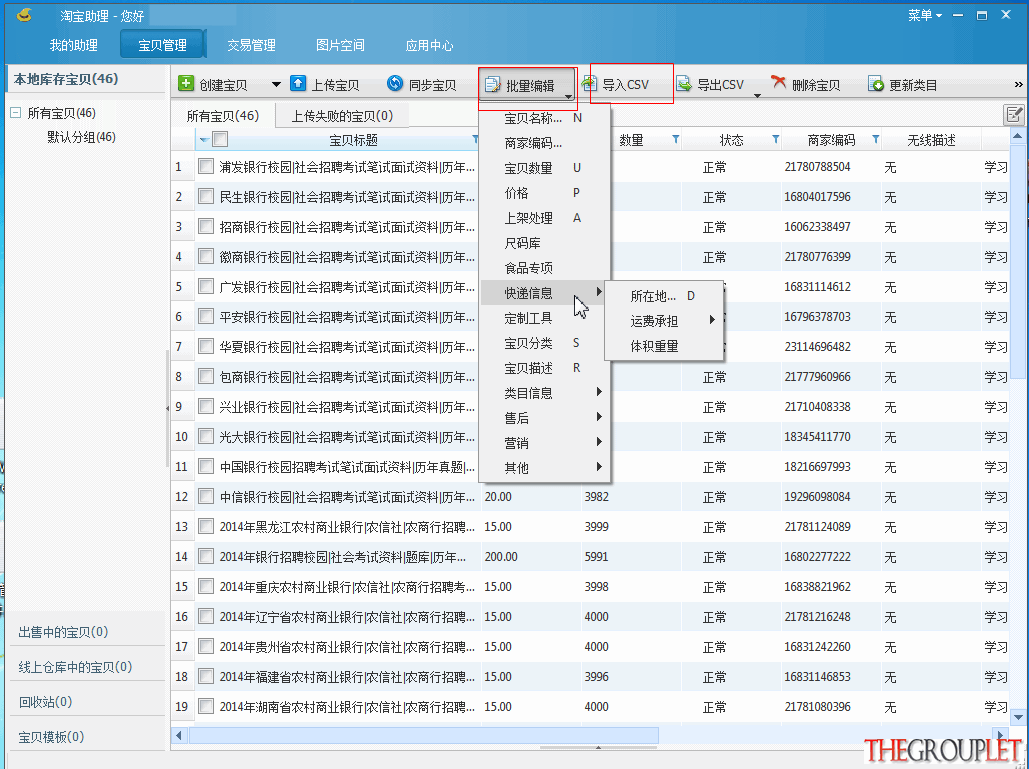Check the box for 民生银行 row
The image size is (1029, 769).
coord(206,196)
